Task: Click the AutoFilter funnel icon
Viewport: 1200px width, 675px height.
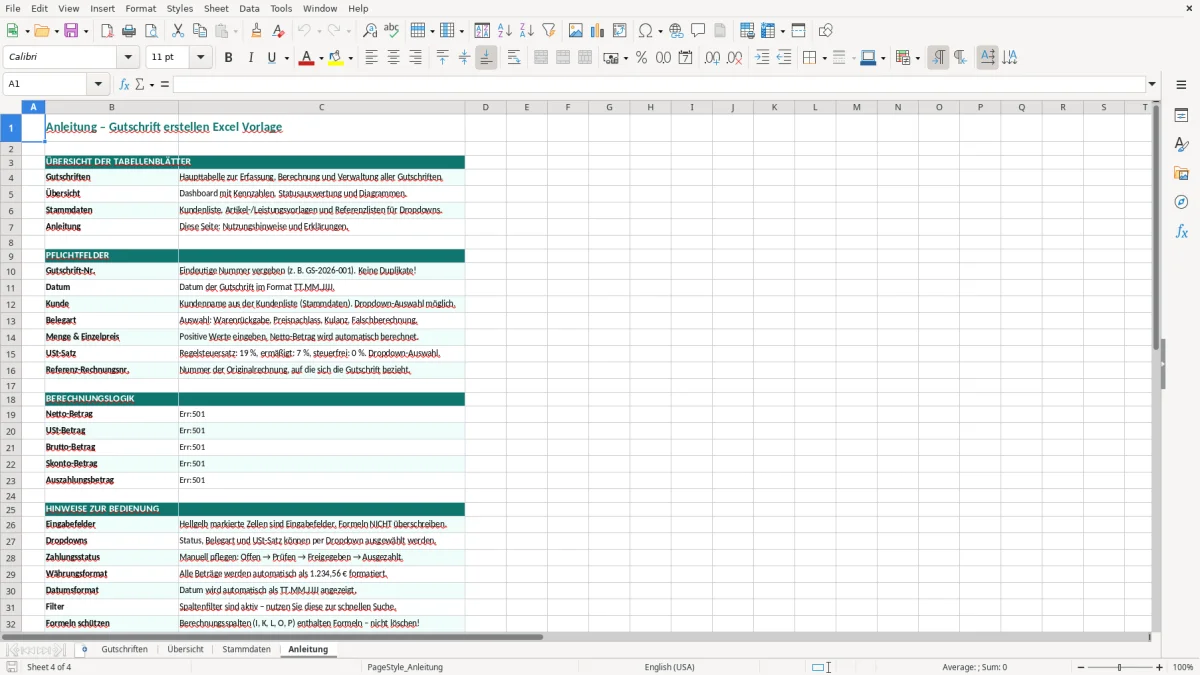Action: (549, 31)
